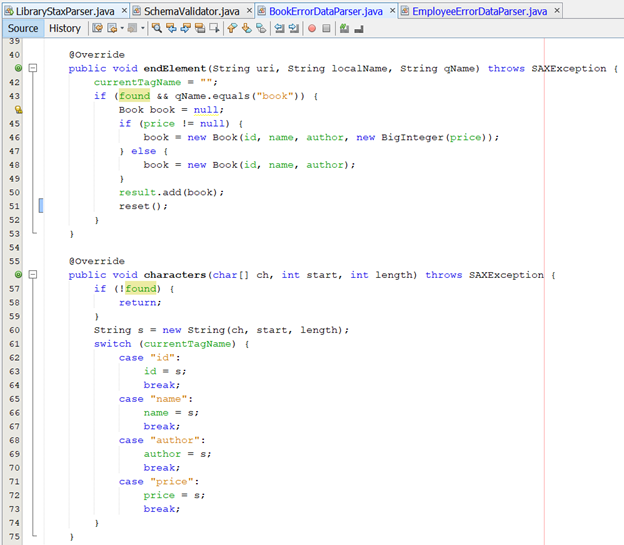Viewport: 624px width, 545px height.
Task: Switch to History view
Action: point(65,28)
